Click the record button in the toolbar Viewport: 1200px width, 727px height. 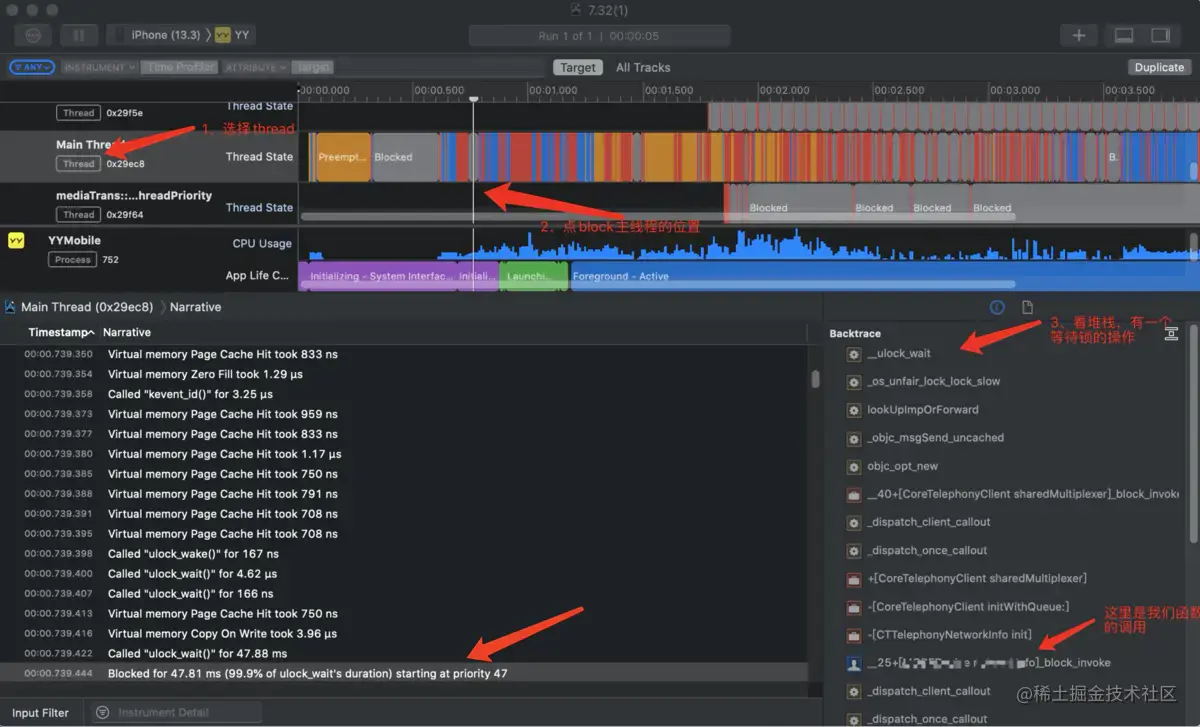pyautogui.click(x=33, y=35)
